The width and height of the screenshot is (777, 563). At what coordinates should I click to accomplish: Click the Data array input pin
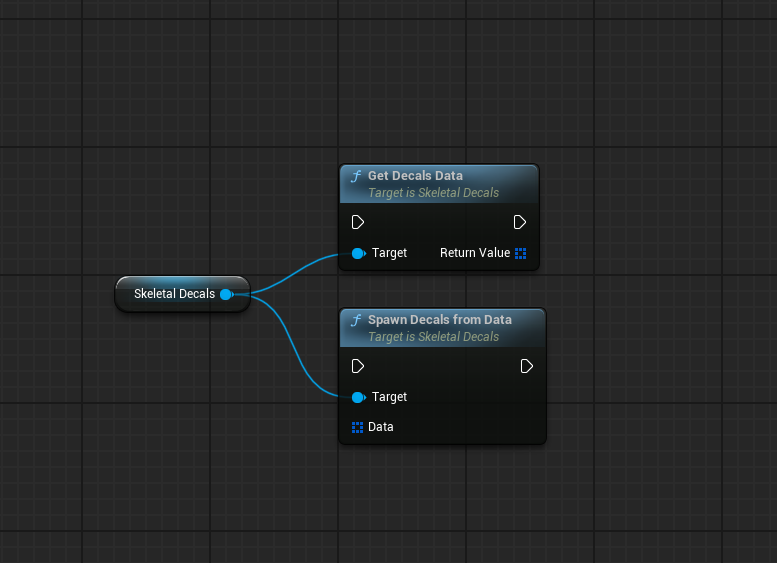tap(357, 427)
